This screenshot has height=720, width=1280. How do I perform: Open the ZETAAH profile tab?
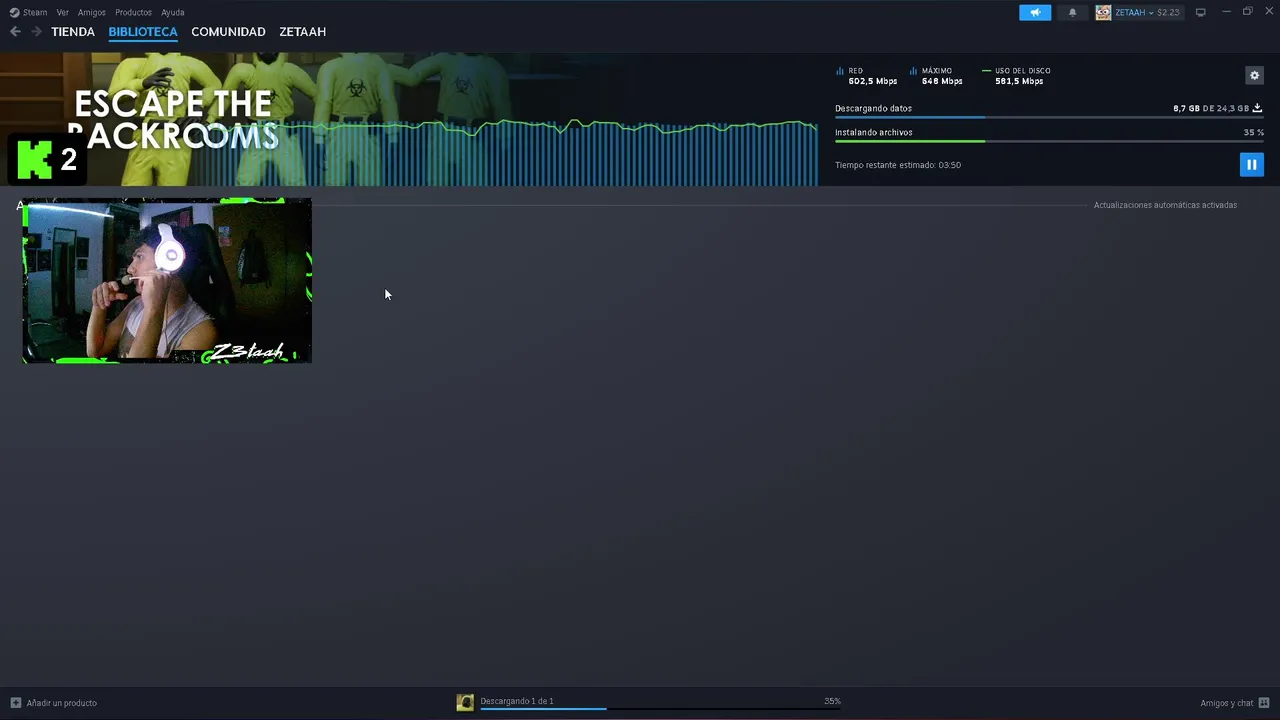pos(302,32)
